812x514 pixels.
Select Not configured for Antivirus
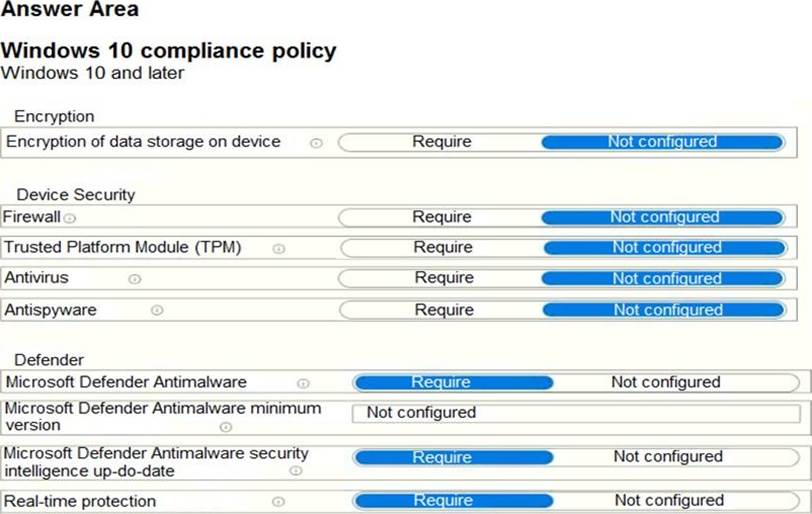point(666,278)
